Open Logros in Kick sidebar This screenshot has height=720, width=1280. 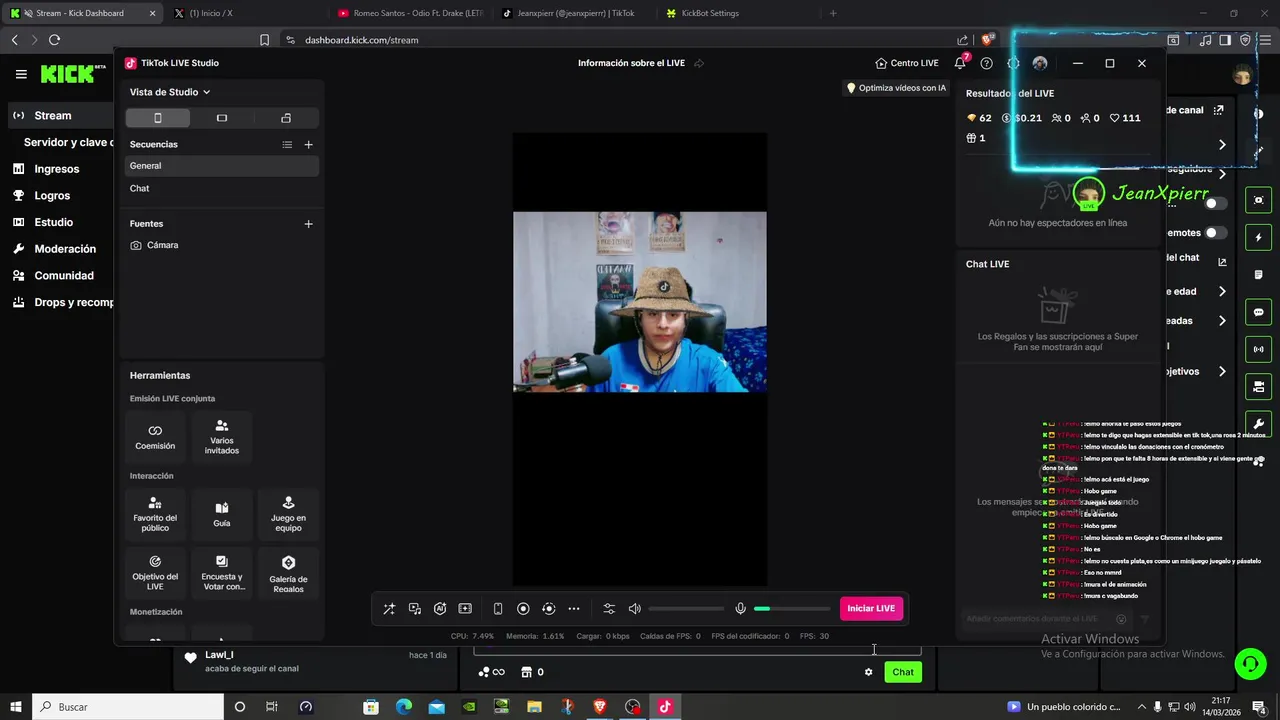point(52,196)
